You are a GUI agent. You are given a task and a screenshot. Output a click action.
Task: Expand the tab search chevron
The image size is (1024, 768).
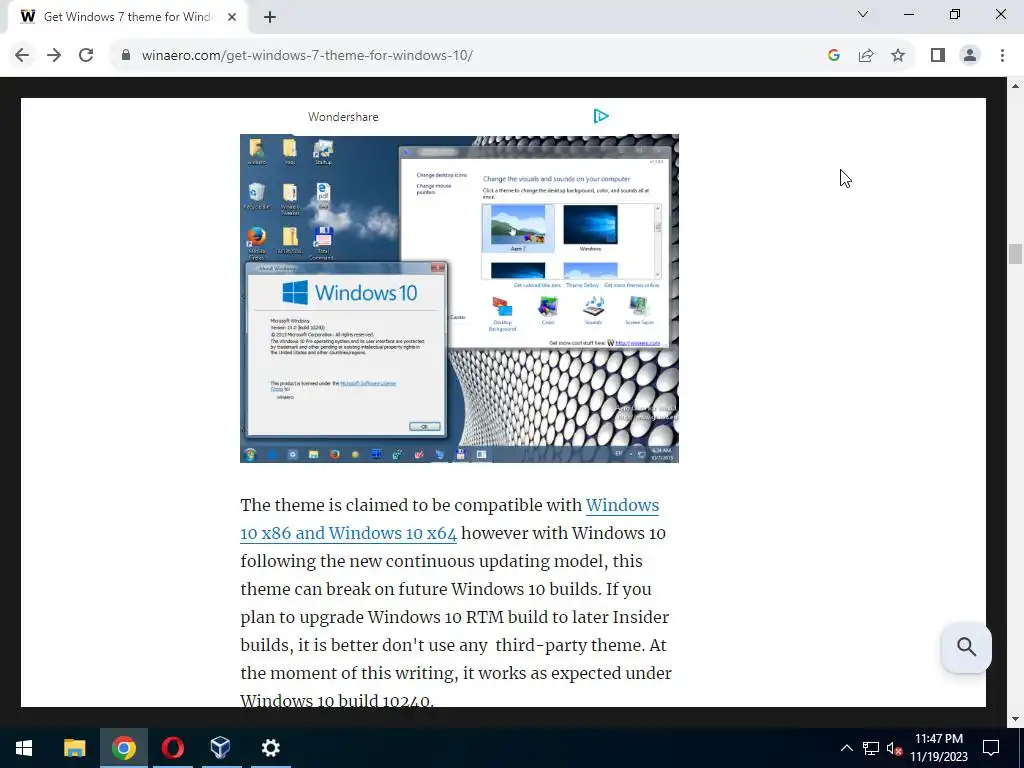[x=863, y=14]
